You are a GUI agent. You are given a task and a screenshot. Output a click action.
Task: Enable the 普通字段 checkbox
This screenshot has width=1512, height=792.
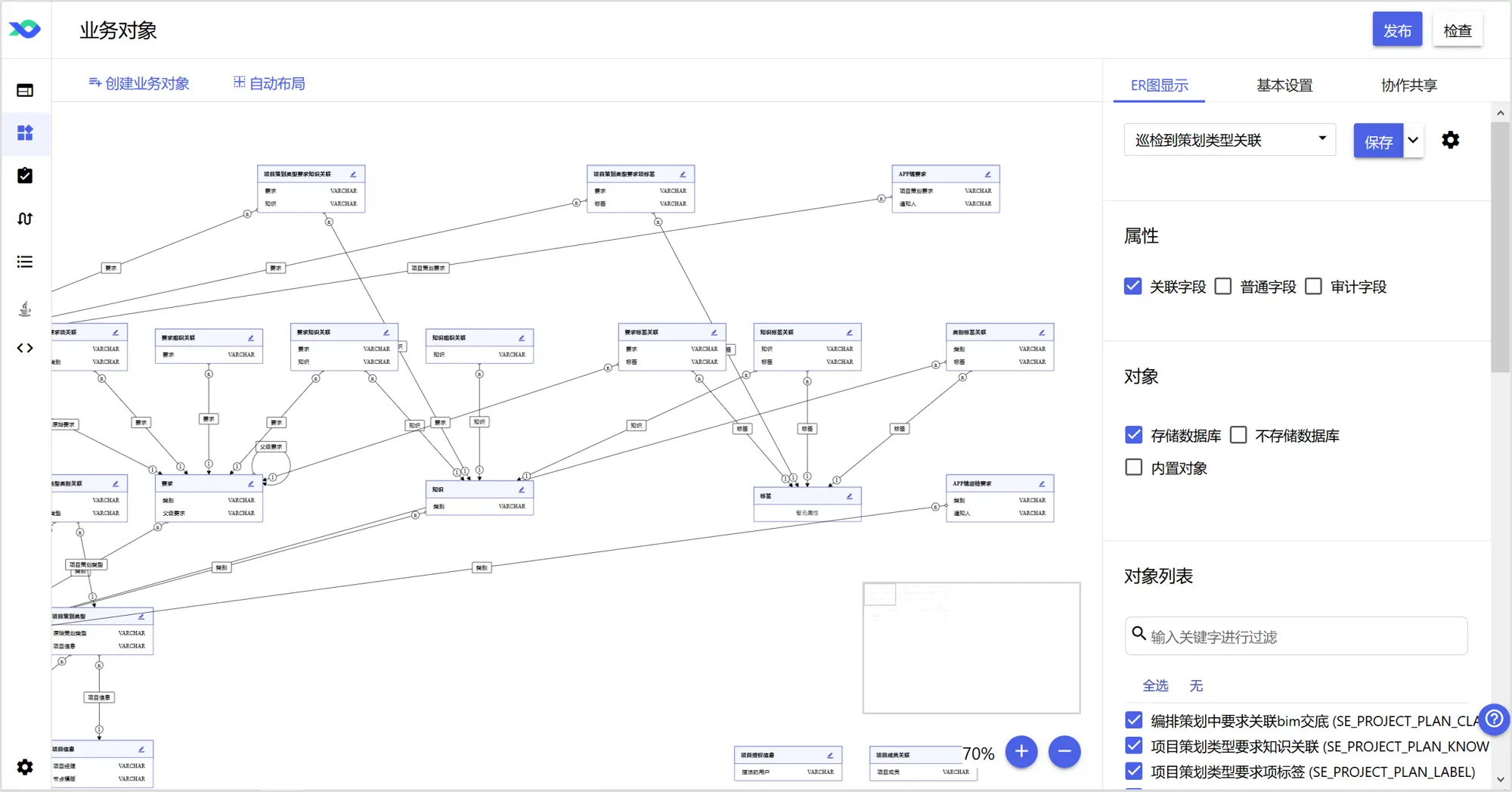click(x=1223, y=286)
